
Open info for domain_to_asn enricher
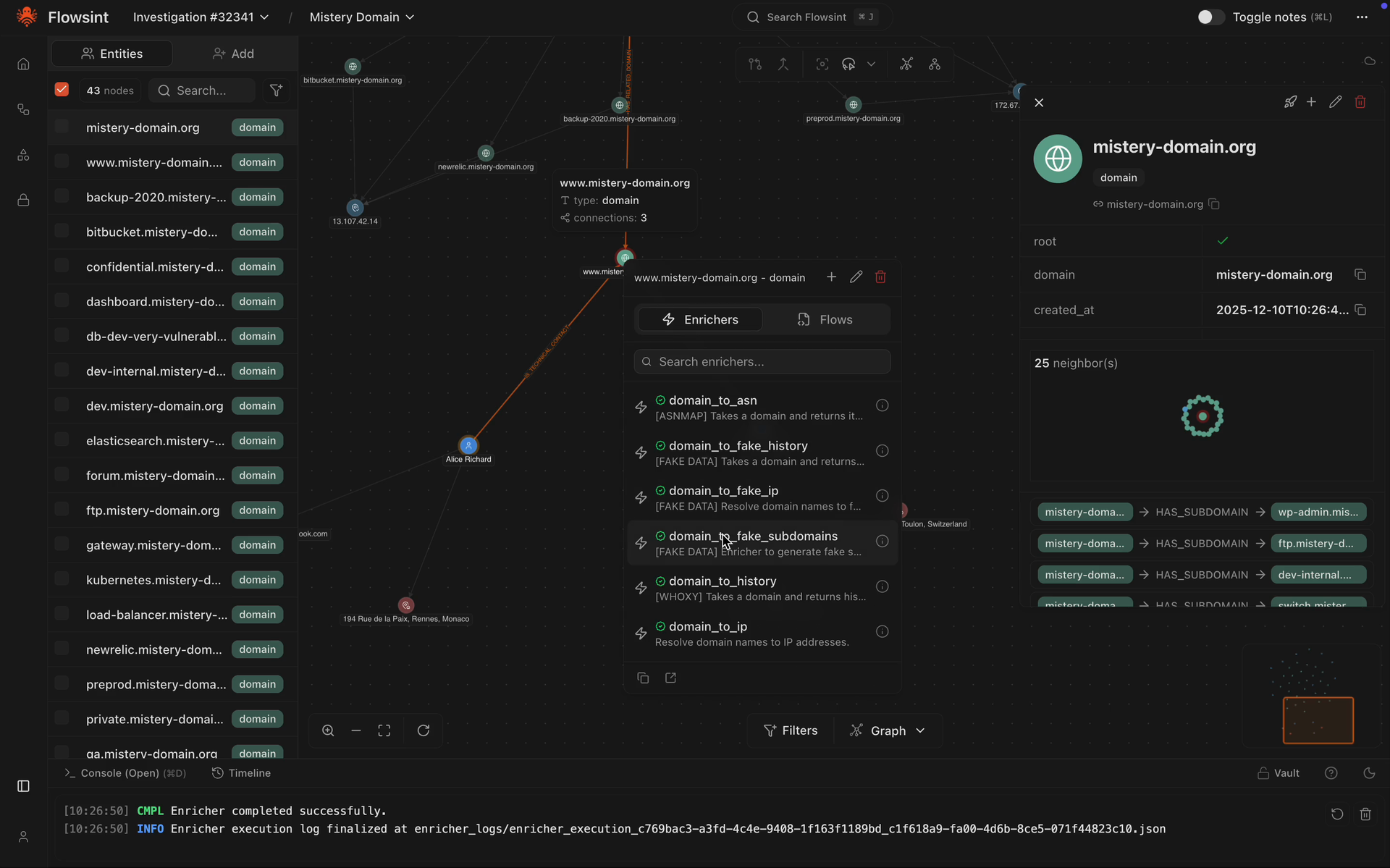pyautogui.click(x=882, y=405)
